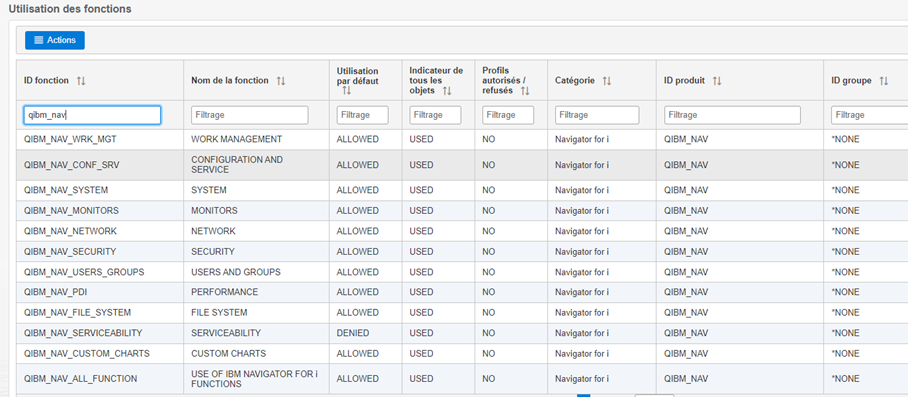Click ALLOWED in the QIBM_NAV_NETWORK row
The image size is (908, 397).
pos(358,231)
